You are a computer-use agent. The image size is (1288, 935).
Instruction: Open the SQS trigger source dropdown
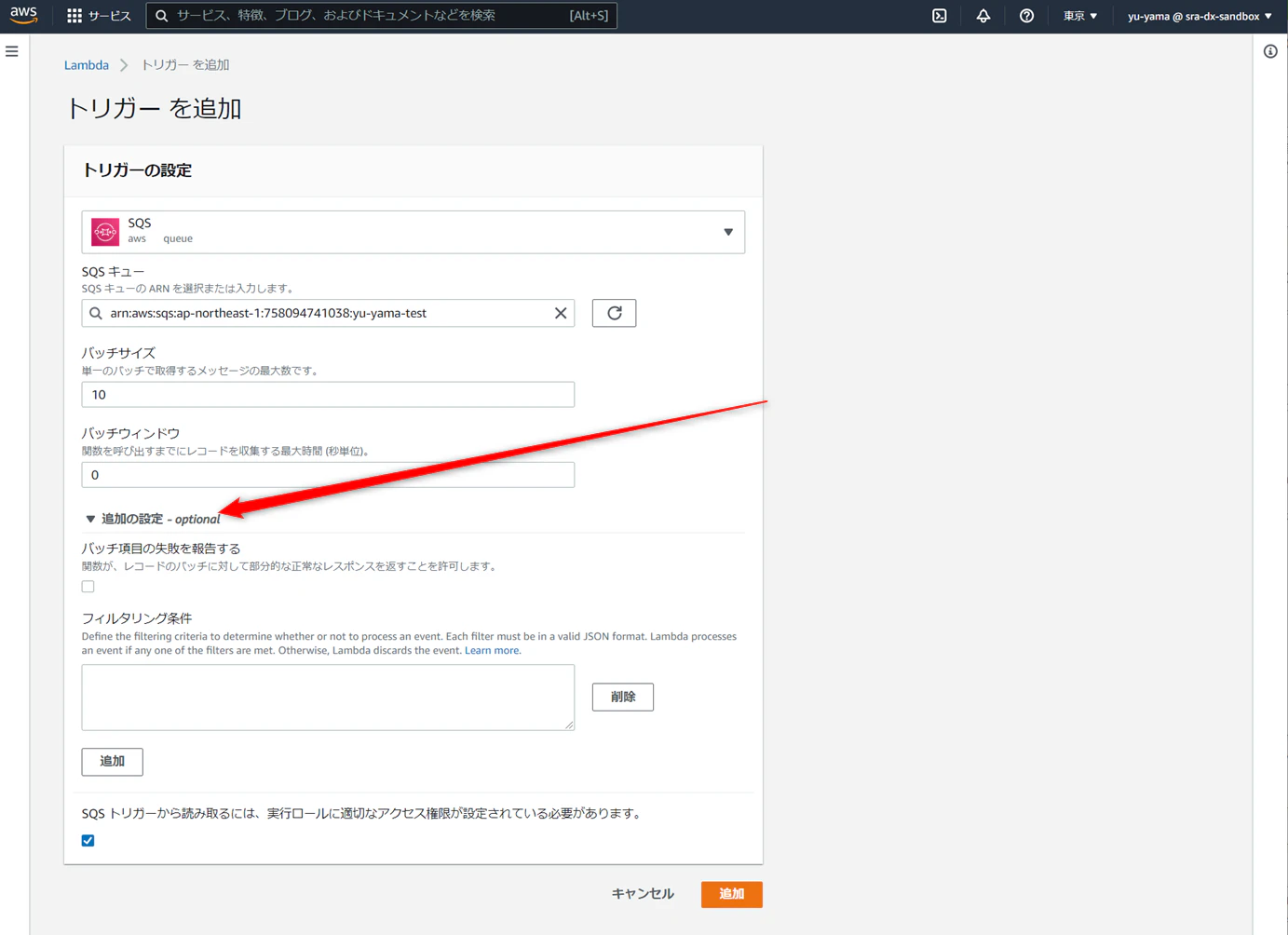414,232
